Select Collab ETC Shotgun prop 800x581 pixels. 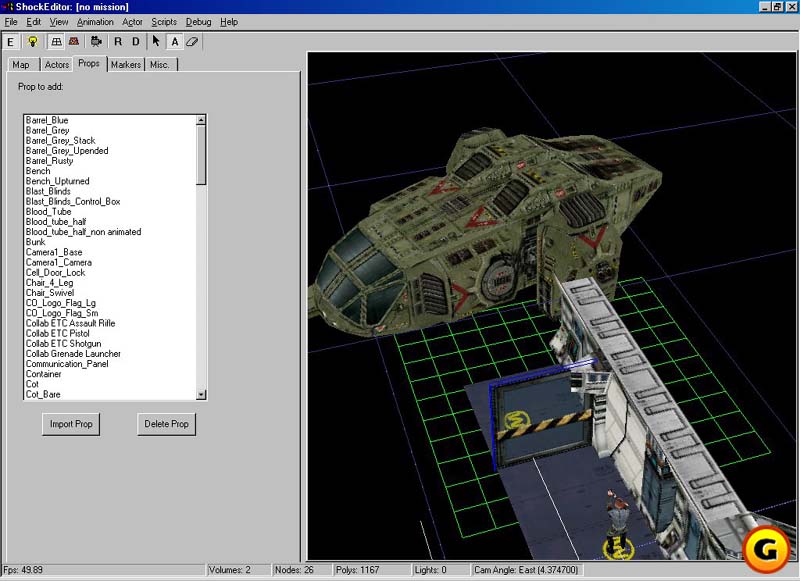[64, 344]
